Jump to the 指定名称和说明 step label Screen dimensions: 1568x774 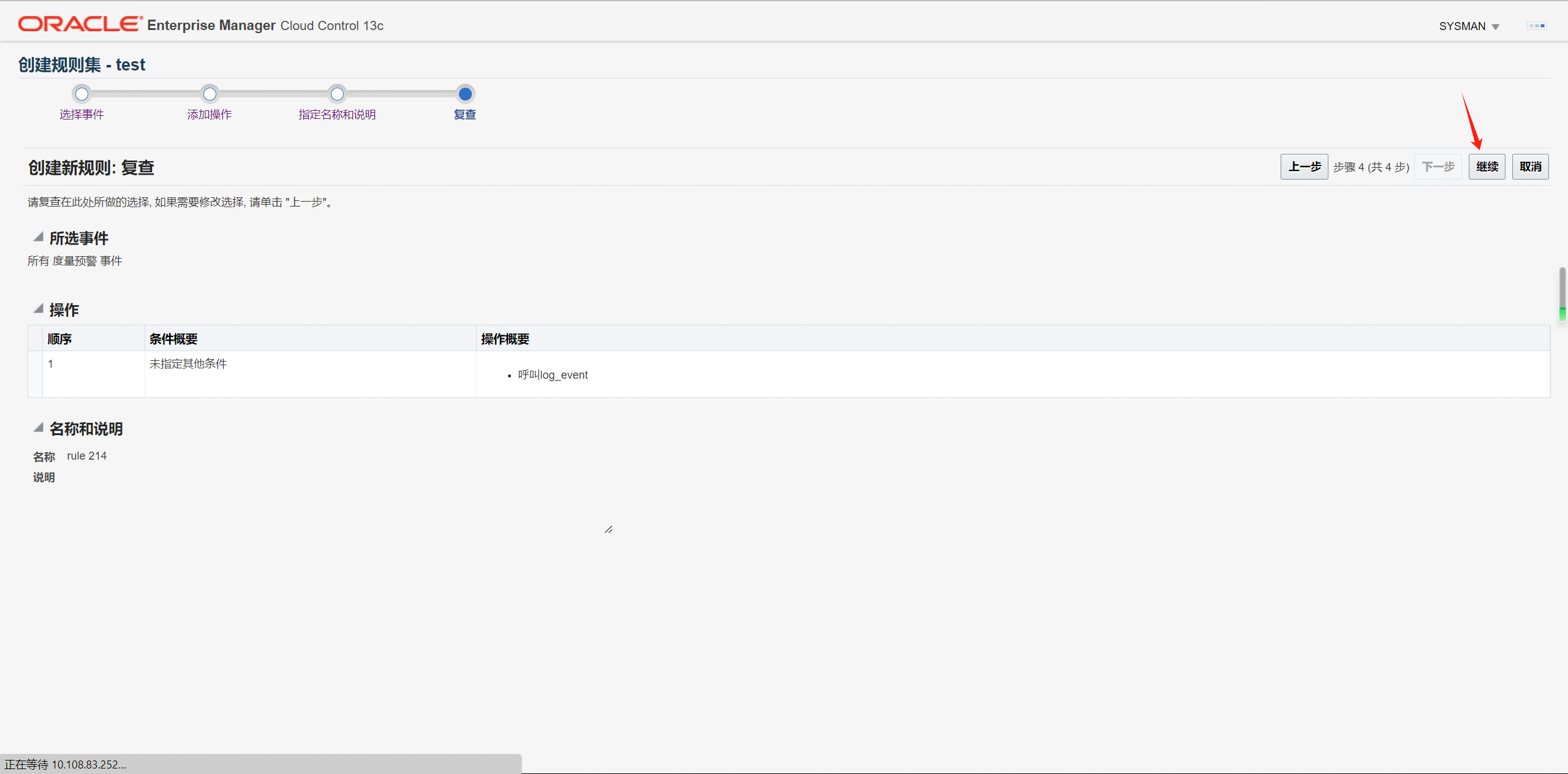[337, 115]
